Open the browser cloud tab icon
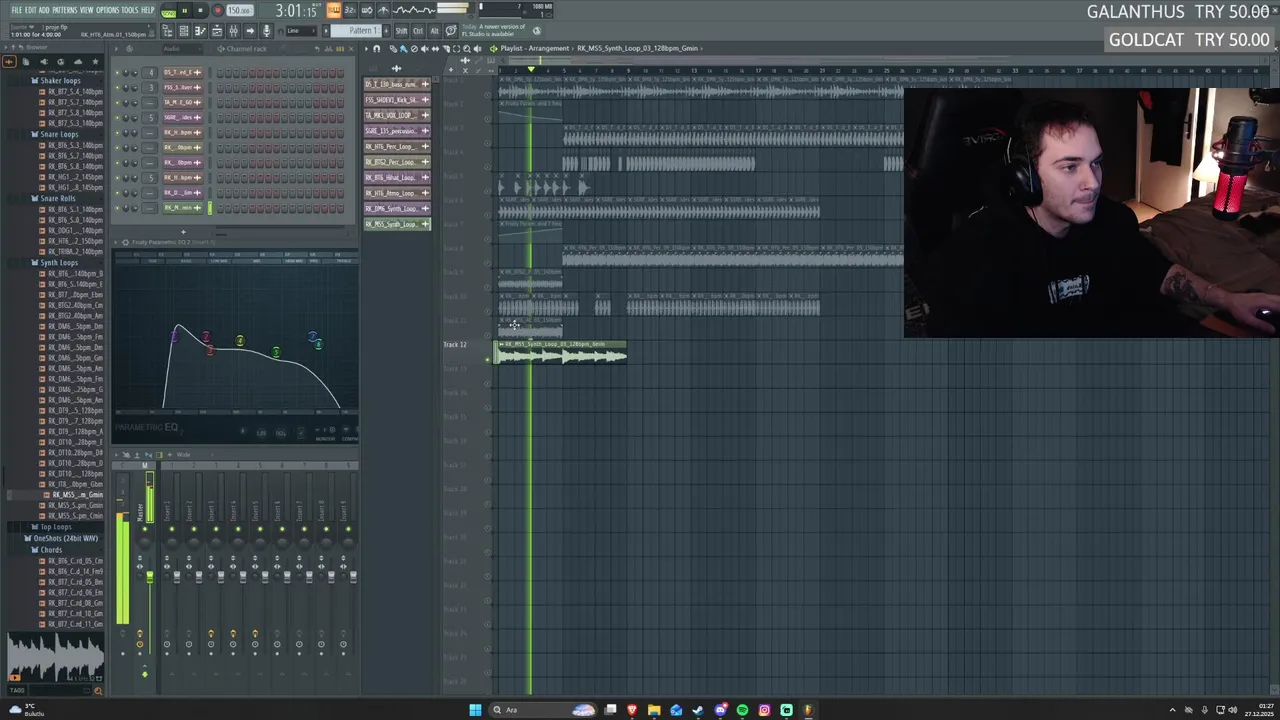This screenshot has height=720, width=1280. coord(78,61)
